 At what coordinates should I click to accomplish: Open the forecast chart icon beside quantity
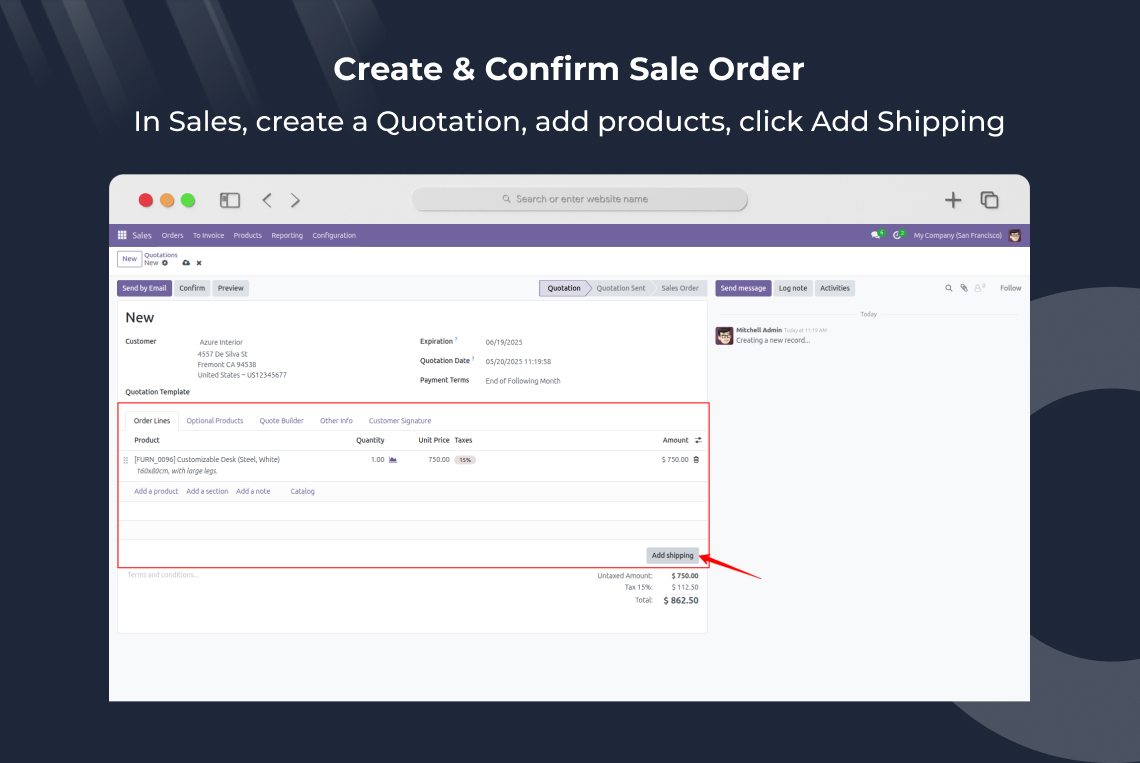click(393, 460)
